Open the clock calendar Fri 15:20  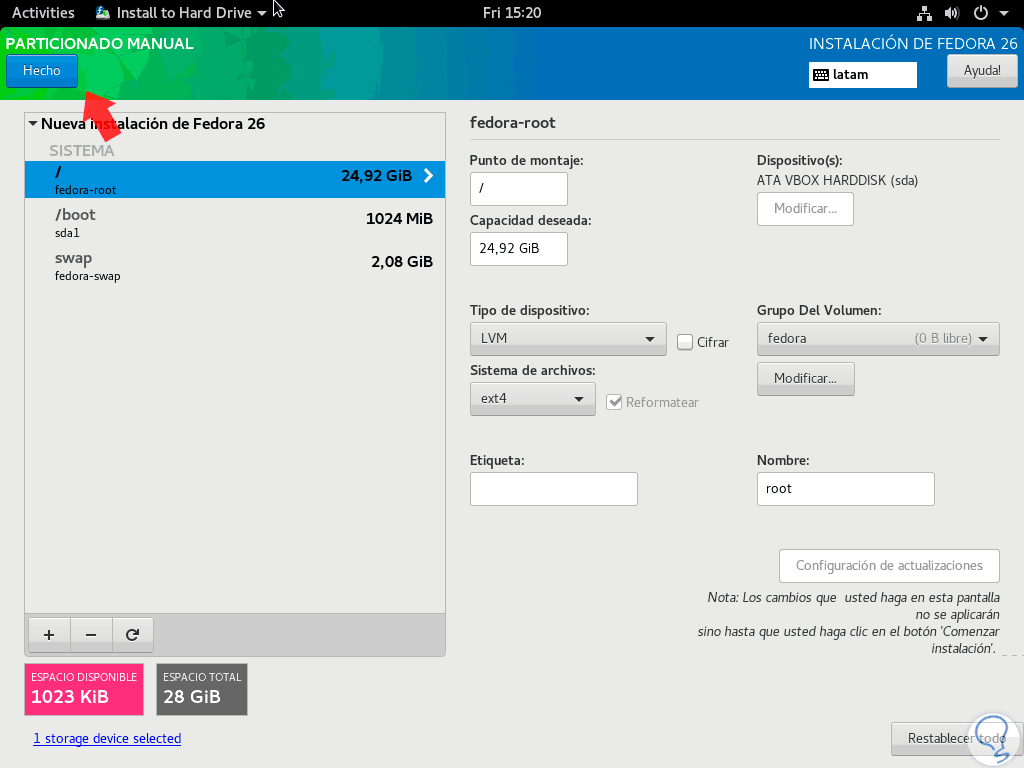pos(511,12)
